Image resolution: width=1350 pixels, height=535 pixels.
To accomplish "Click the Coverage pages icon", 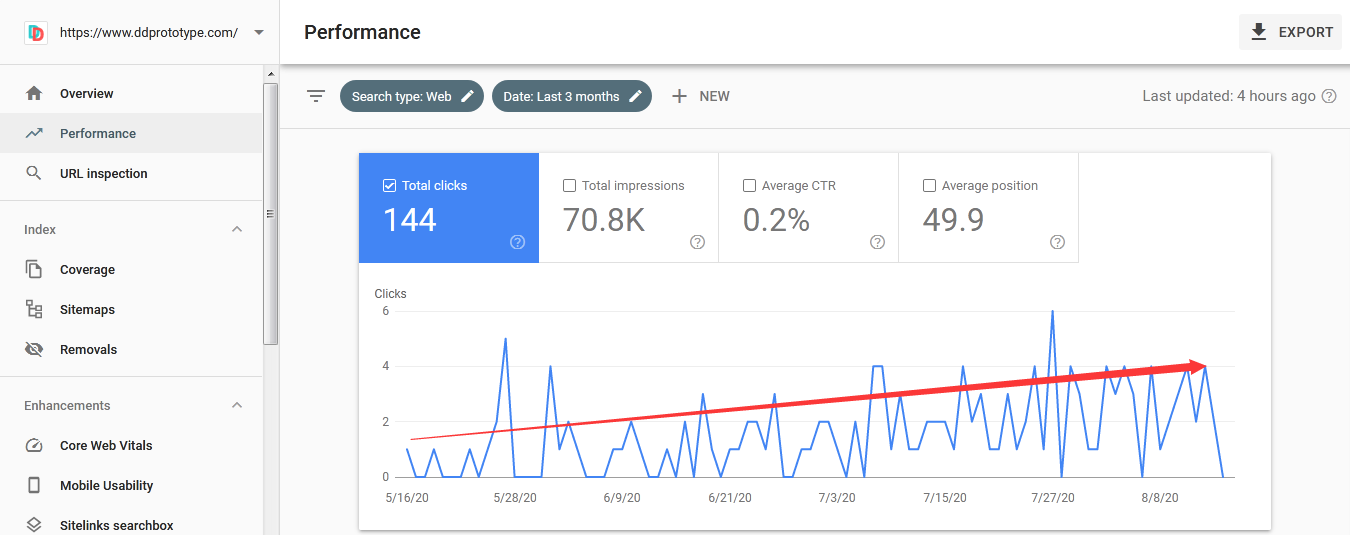I will pyautogui.click(x=34, y=269).
